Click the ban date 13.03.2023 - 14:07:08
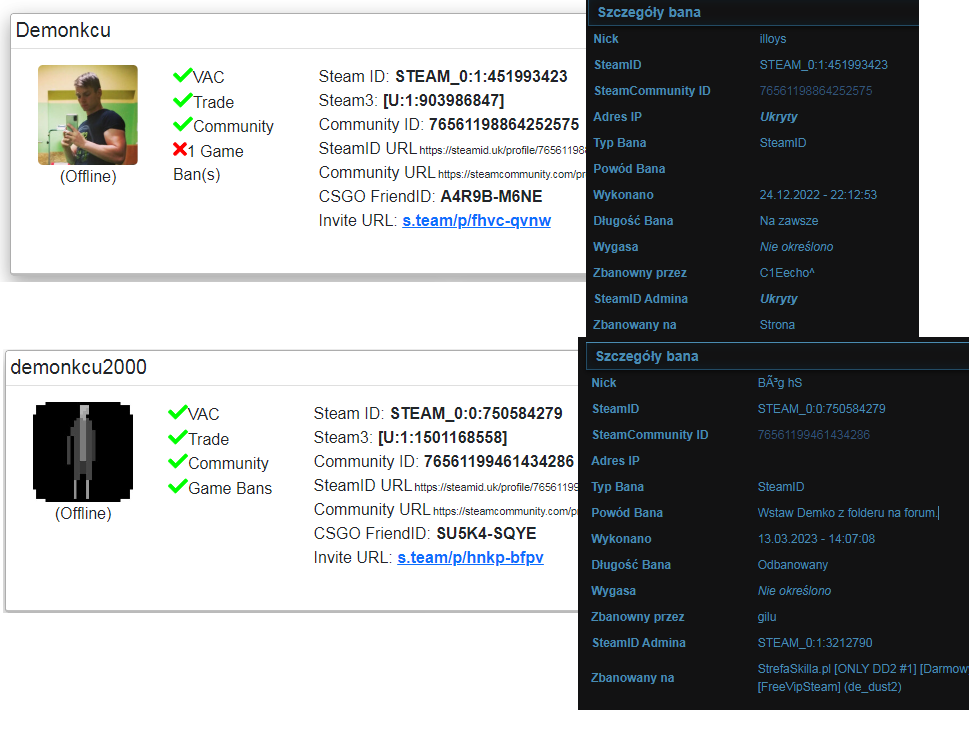Image resolution: width=969 pixels, height=738 pixels. 816,539
